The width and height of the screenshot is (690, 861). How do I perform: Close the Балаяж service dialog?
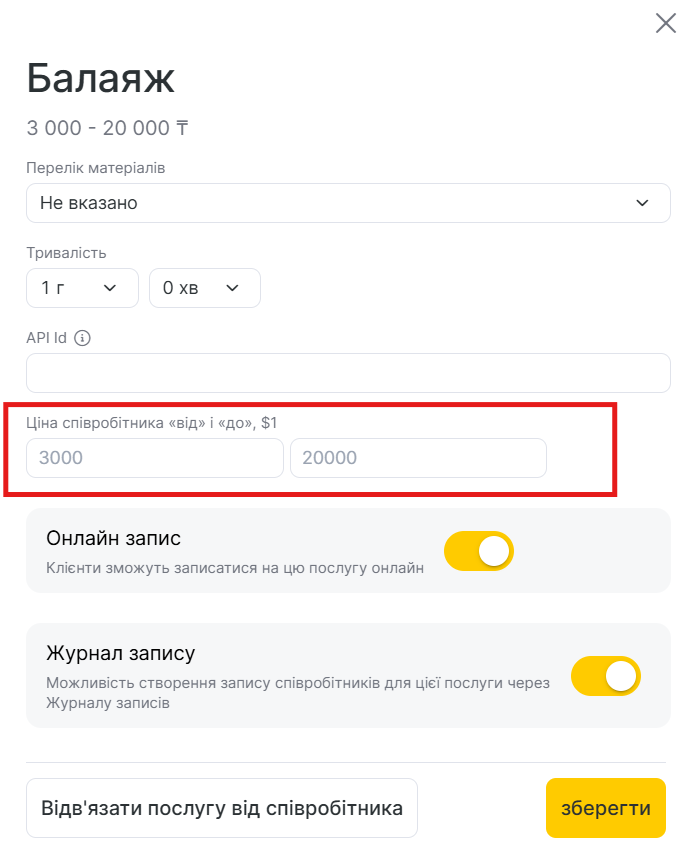click(x=665, y=23)
